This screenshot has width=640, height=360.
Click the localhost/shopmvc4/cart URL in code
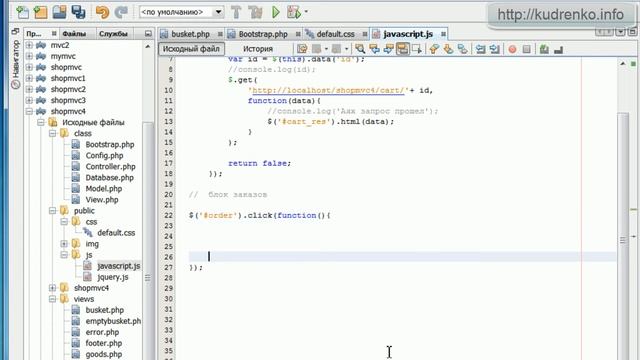(328, 90)
